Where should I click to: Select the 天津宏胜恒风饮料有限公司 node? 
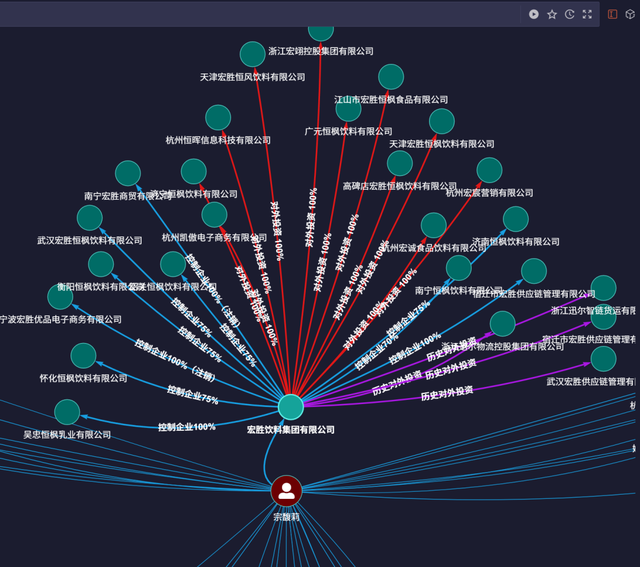click(x=253, y=54)
